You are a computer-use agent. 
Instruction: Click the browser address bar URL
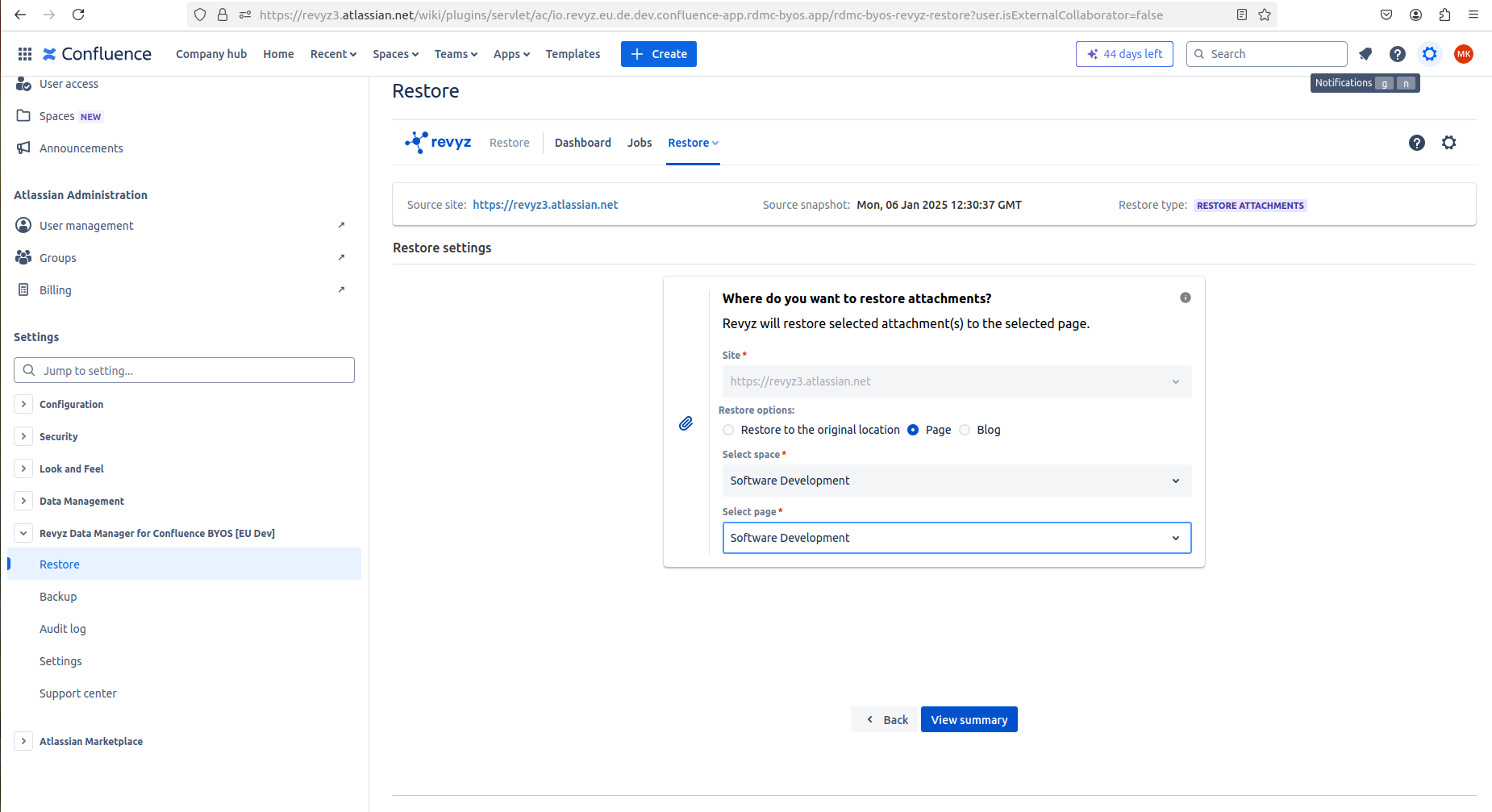point(710,15)
